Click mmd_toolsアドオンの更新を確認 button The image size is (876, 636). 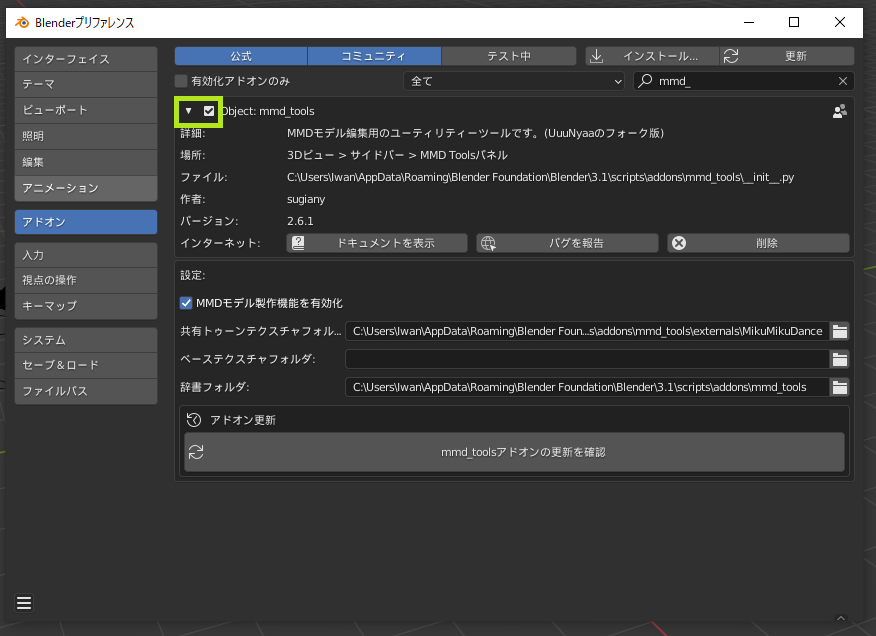pyautogui.click(x=514, y=452)
